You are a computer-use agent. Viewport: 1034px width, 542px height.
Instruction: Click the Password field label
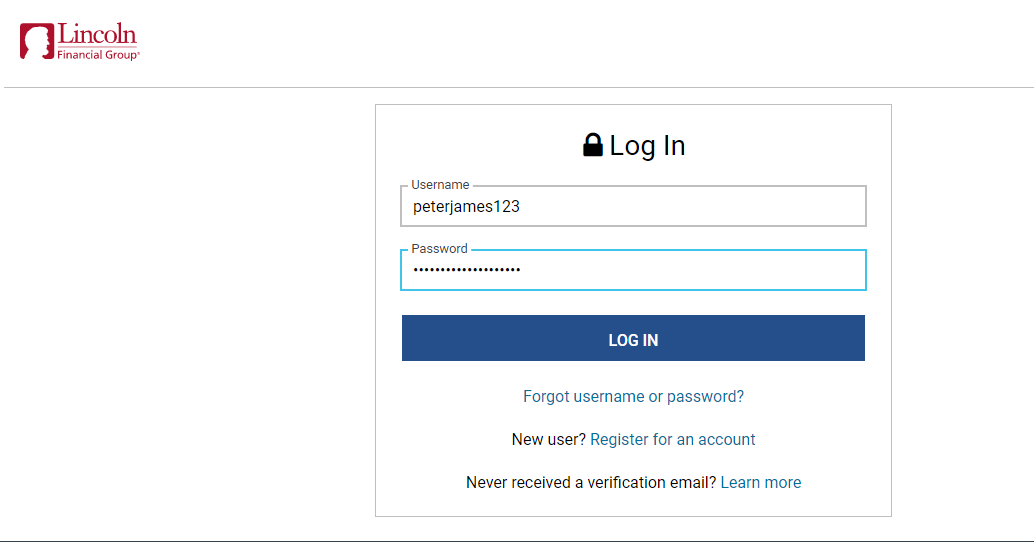pos(439,248)
